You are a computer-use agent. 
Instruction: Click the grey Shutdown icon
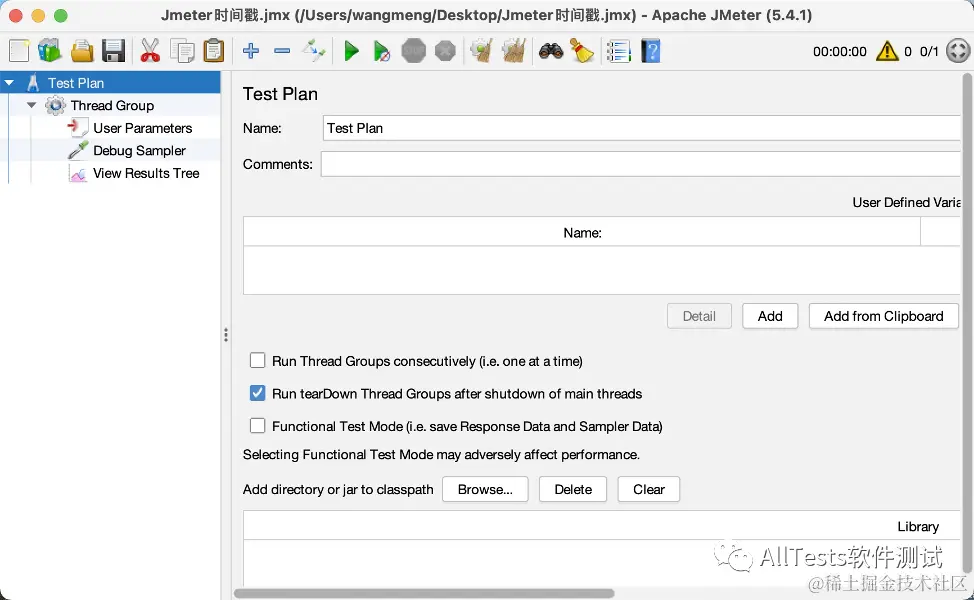click(445, 51)
